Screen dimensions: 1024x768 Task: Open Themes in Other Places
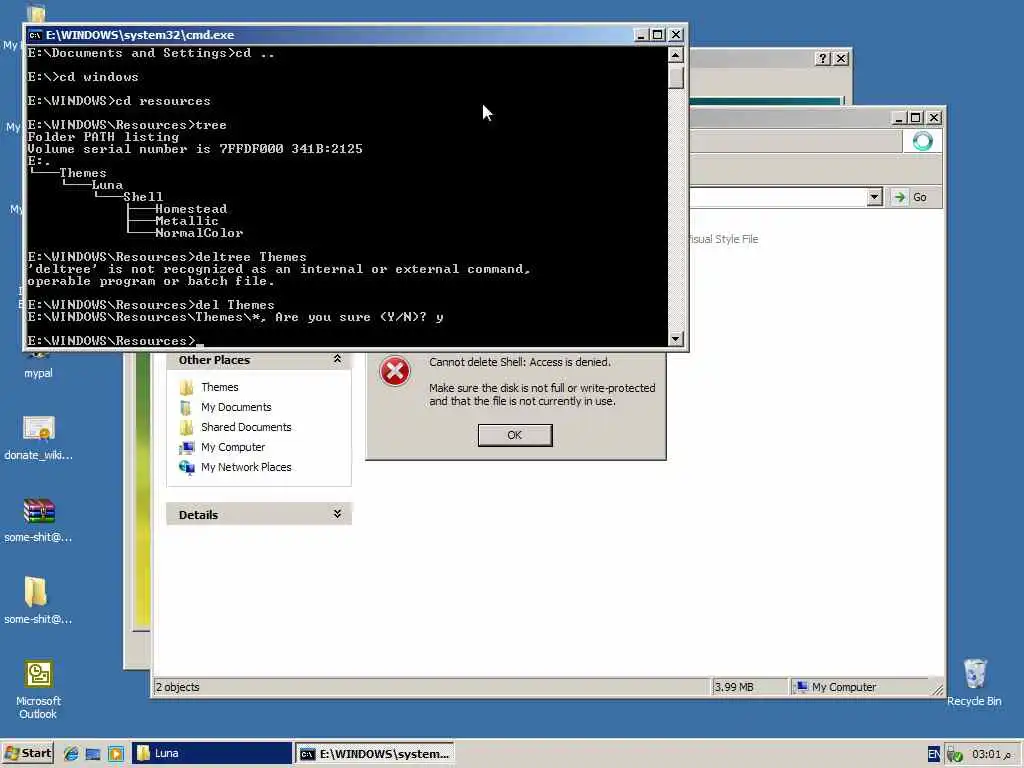[219, 387]
